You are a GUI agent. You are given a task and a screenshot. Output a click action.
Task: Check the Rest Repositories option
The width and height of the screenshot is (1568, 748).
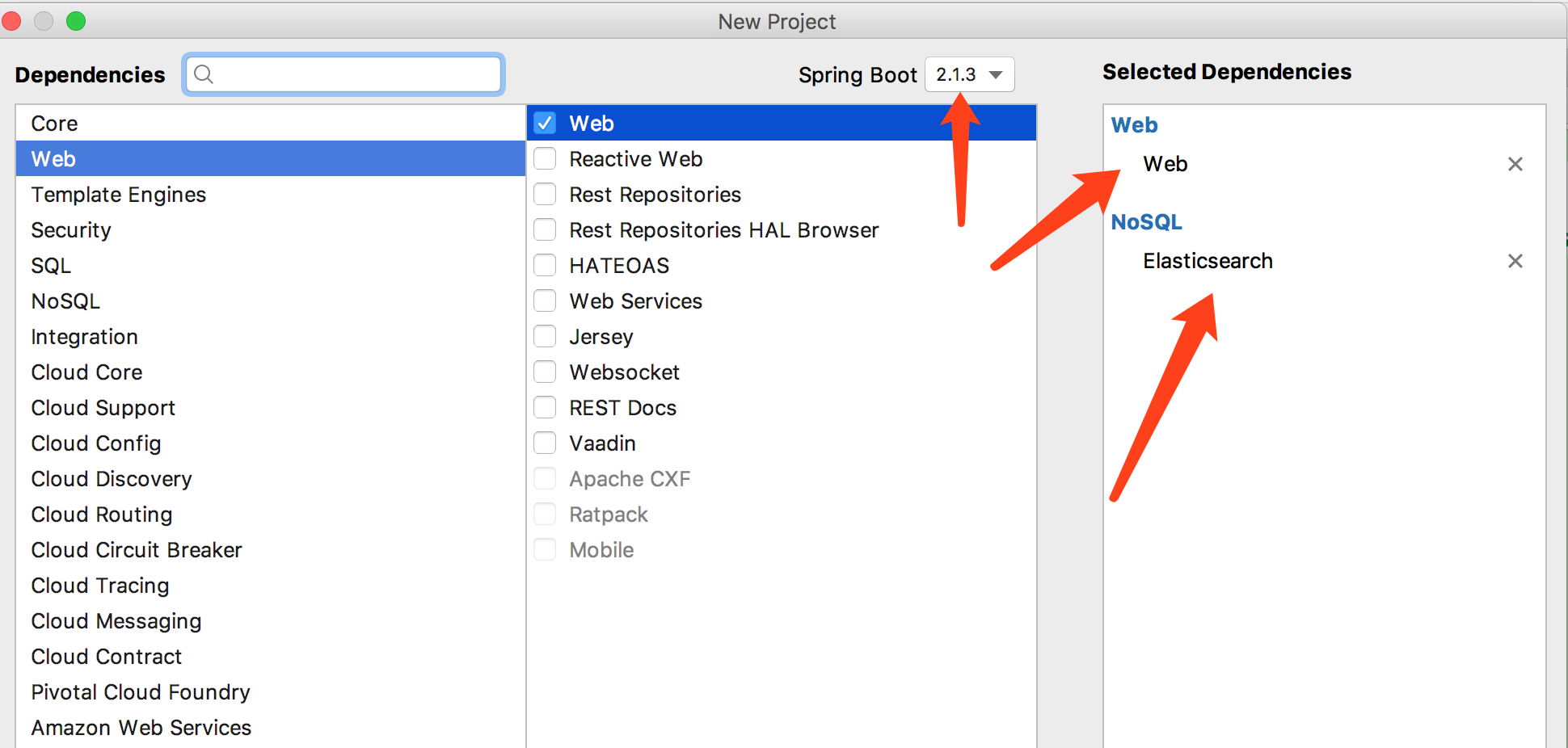pyautogui.click(x=545, y=194)
